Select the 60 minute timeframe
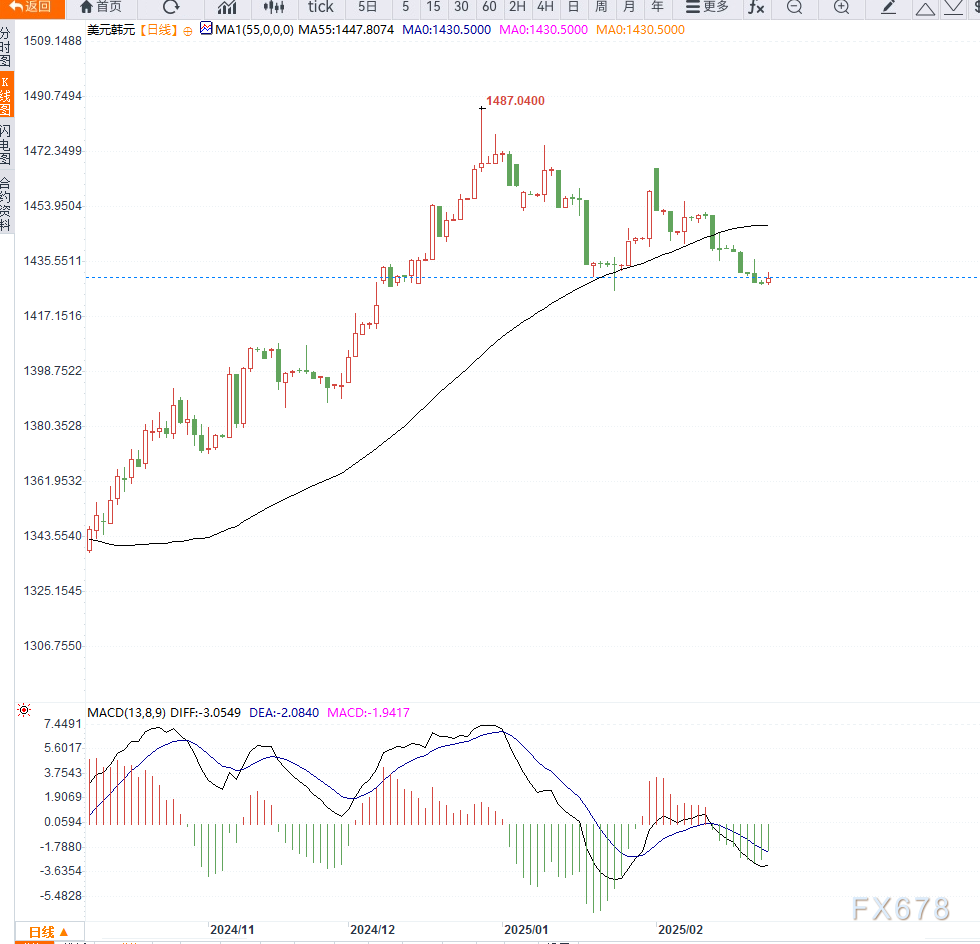Viewport: 980px width, 944px height. [488, 10]
